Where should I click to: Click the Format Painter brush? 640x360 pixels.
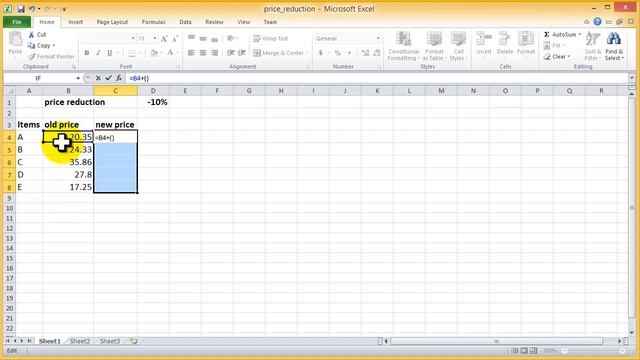coord(31,57)
